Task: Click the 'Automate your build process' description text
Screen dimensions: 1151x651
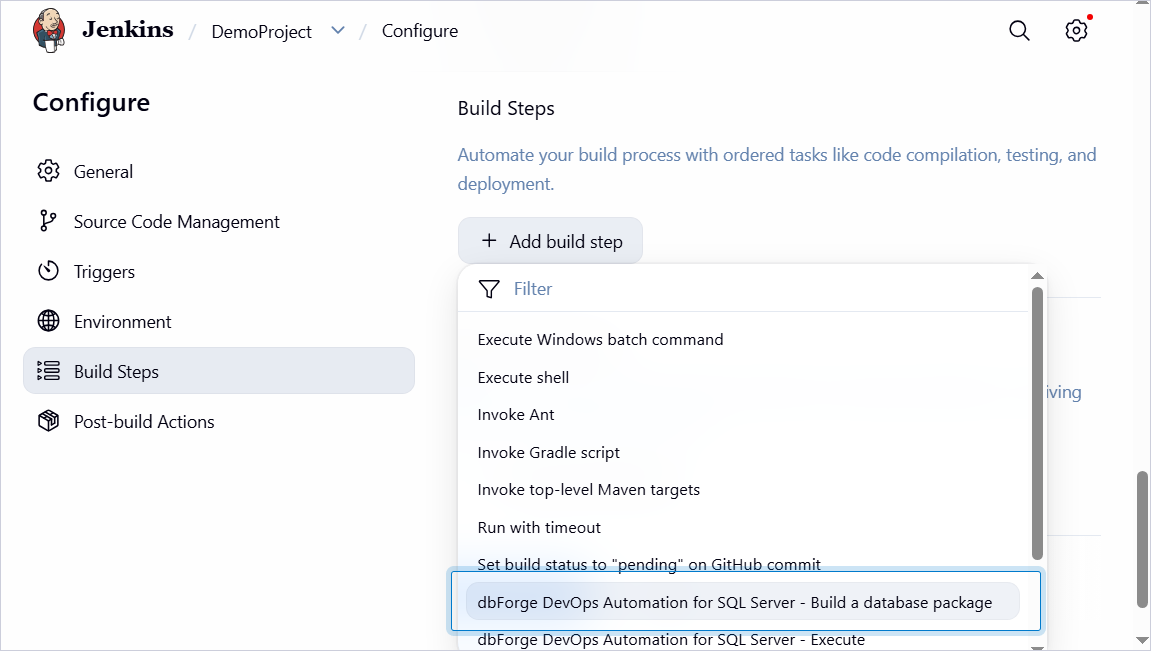Action: pyautogui.click(x=777, y=169)
